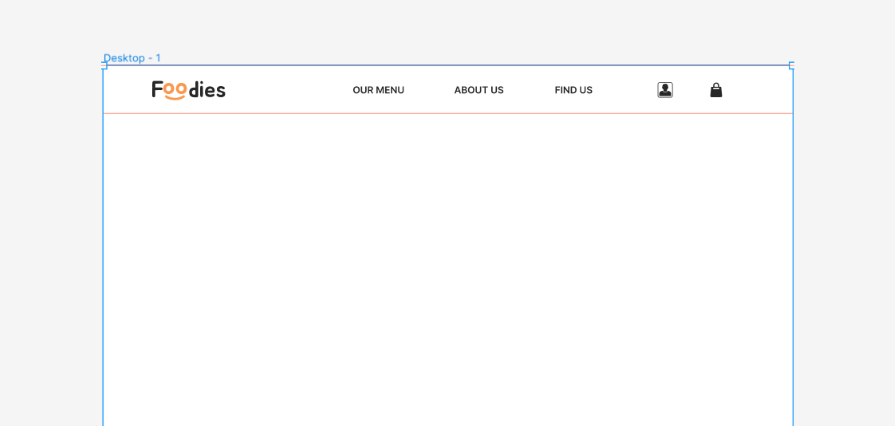Click the orange smiley 'oo' in logo
The image size is (895, 426).
pyautogui.click(x=175, y=91)
